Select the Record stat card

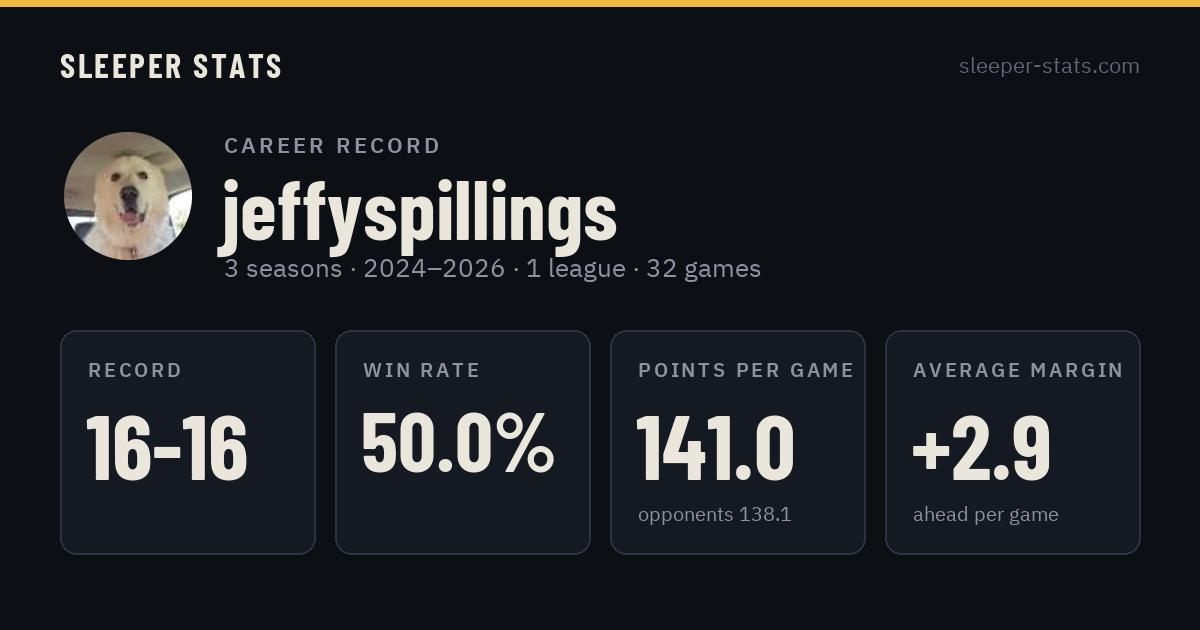tap(188, 442)
